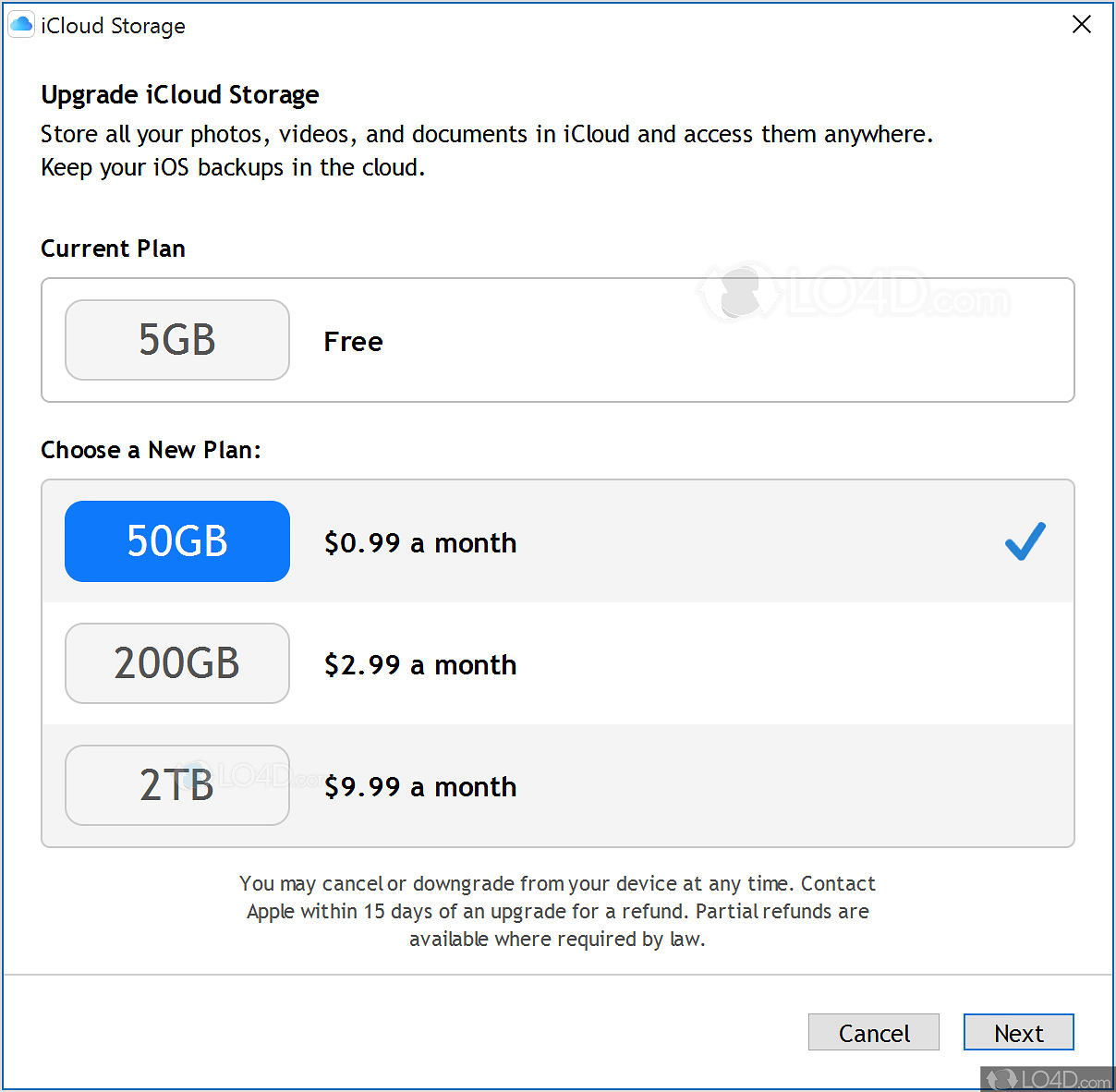Click the Upgrade iCloud Storage heading
Viewport: 1116px width, 1092px height.
179,94
